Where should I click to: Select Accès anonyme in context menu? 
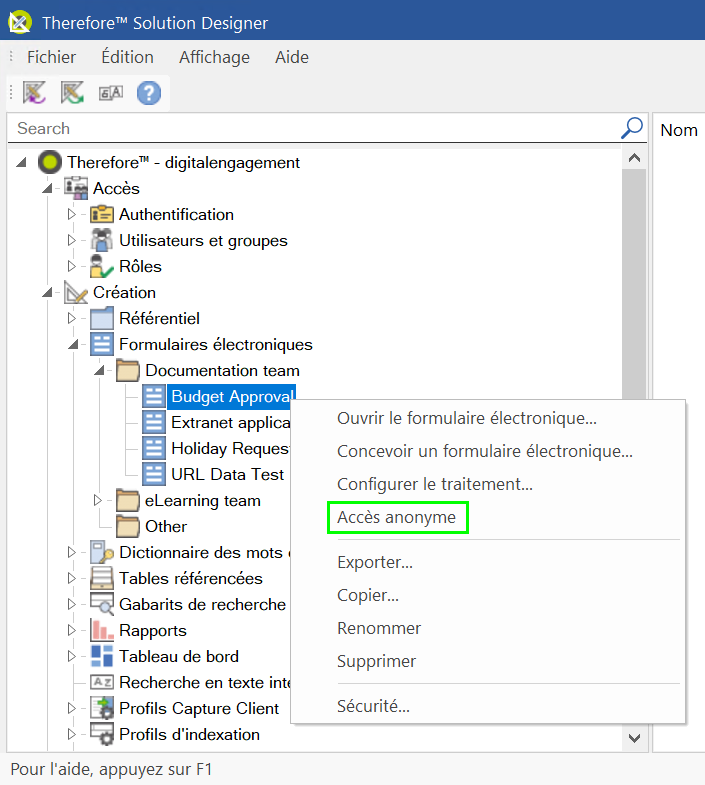(488, 517)
